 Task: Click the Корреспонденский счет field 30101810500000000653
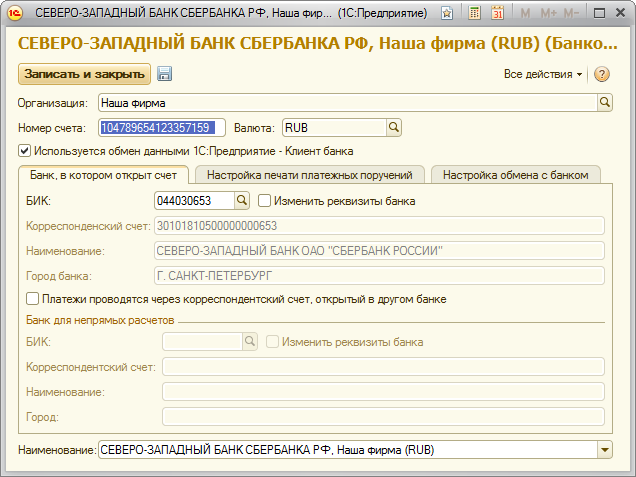[379, 226]
